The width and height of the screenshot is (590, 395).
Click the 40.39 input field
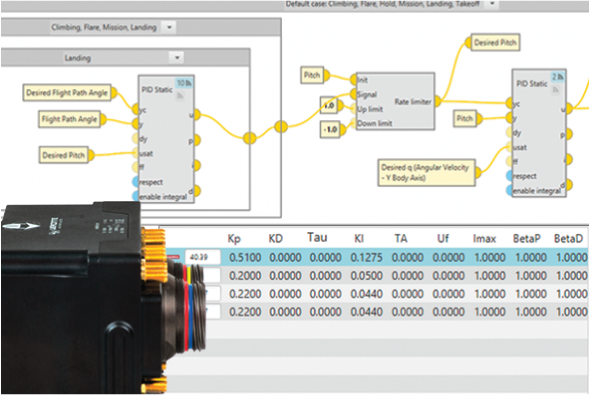pyautogui.click(x=203, y=257)
